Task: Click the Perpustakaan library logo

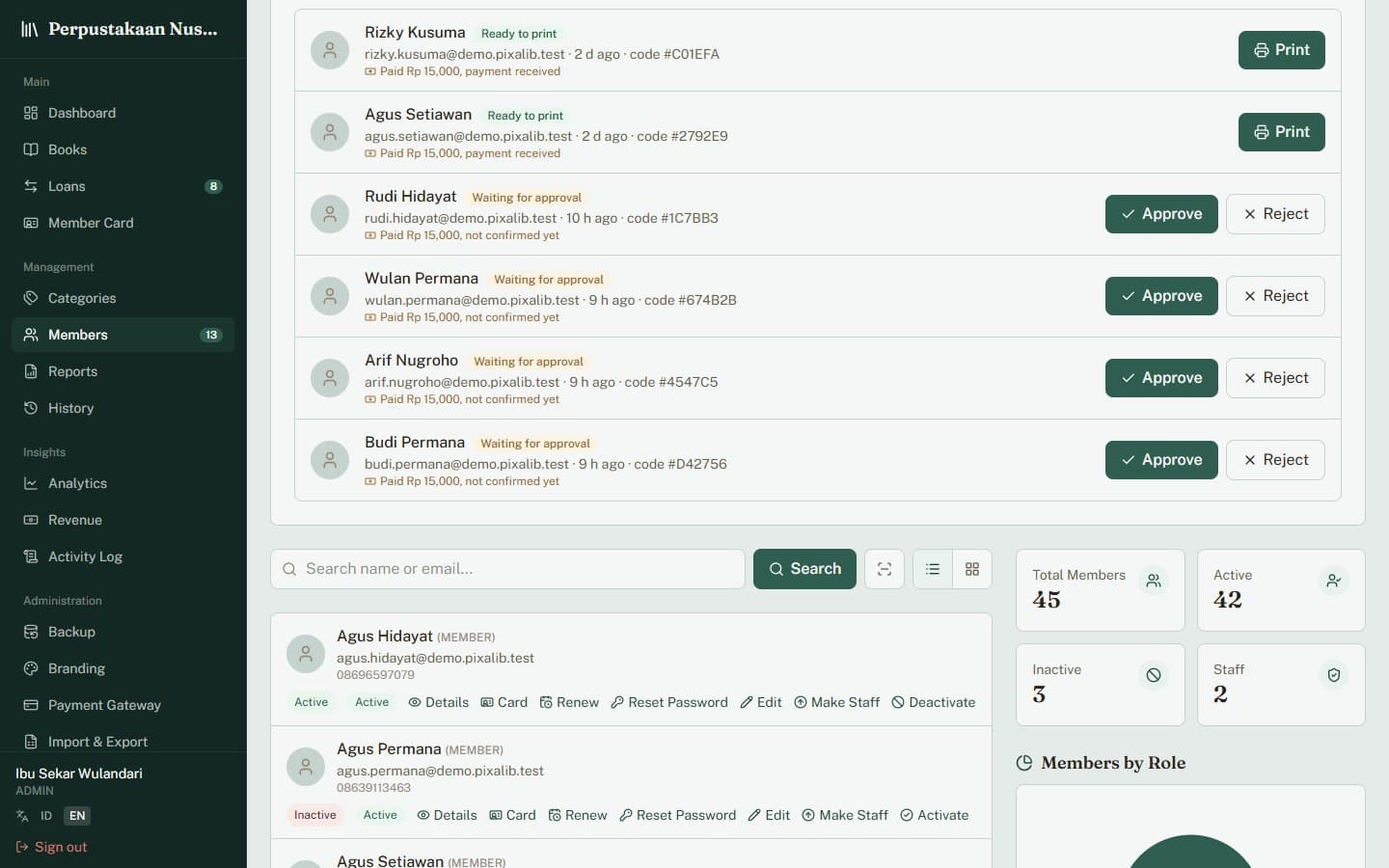Action: click(30, 29)
